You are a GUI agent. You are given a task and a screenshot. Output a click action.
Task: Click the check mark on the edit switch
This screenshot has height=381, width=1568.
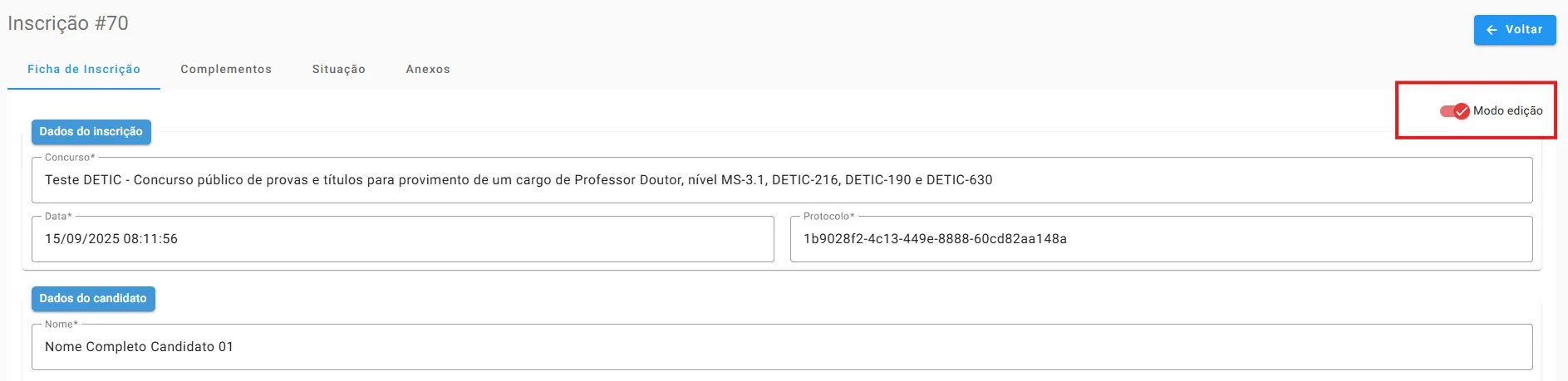[1462, 111]
